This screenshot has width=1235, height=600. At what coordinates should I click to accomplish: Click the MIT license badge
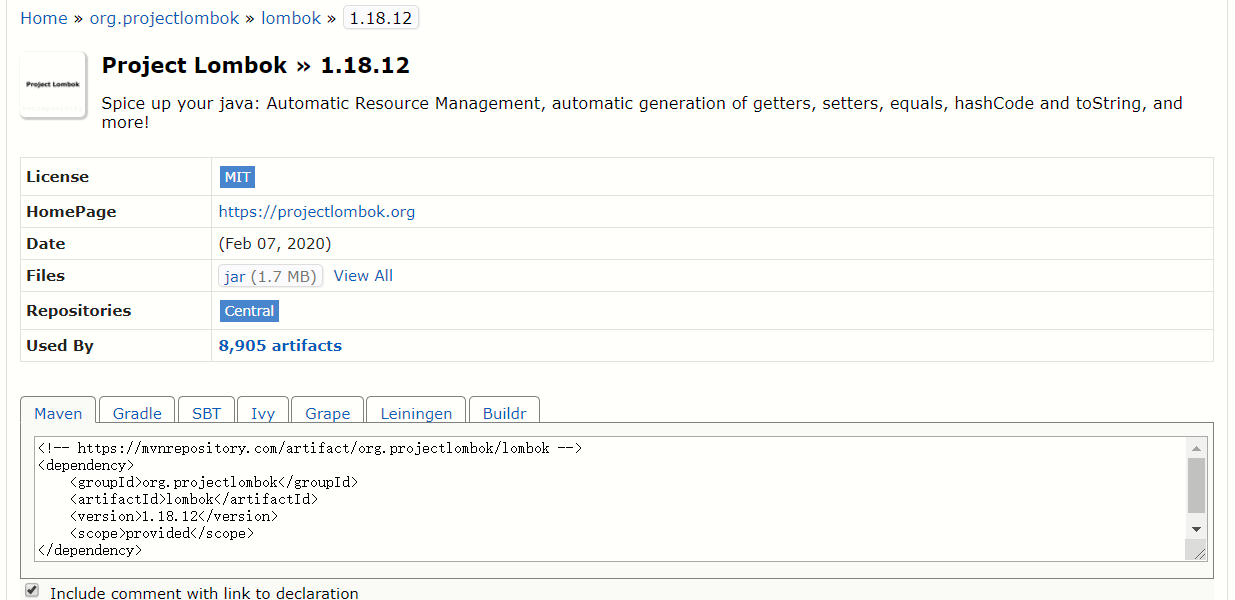[x=238, y=177]
